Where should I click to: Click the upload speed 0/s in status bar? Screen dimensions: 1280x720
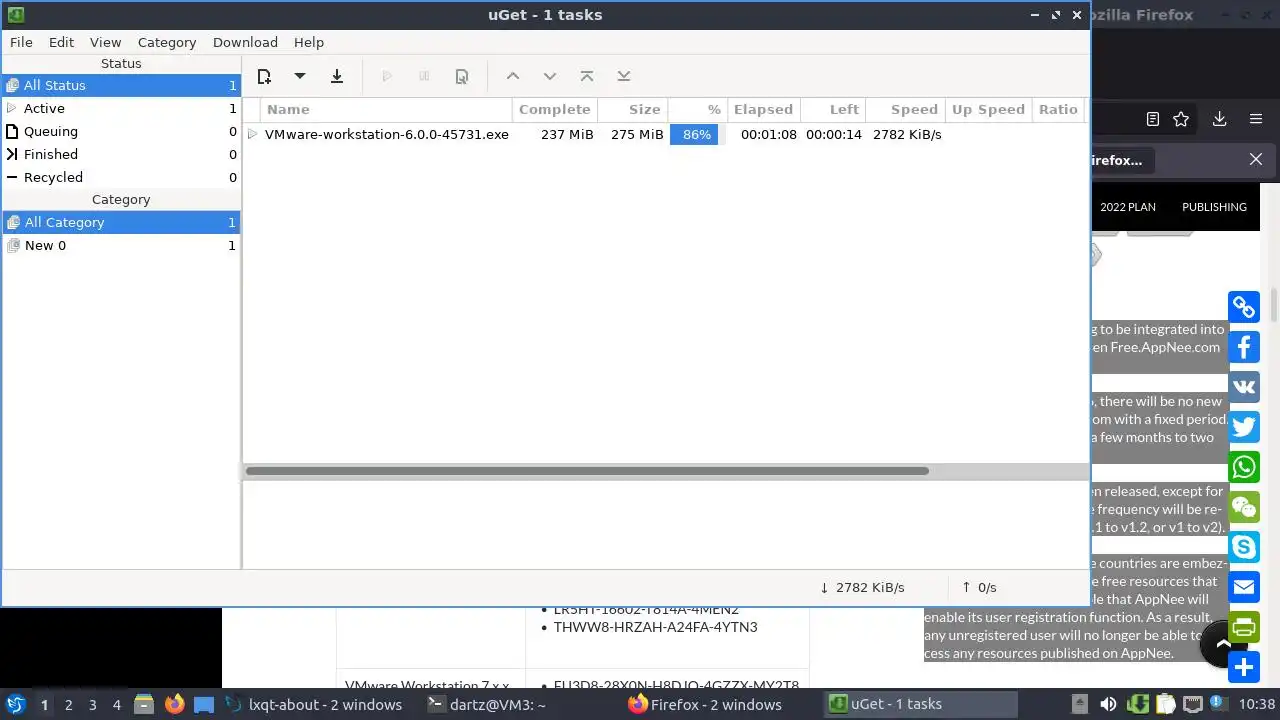(x=979, y=587)
